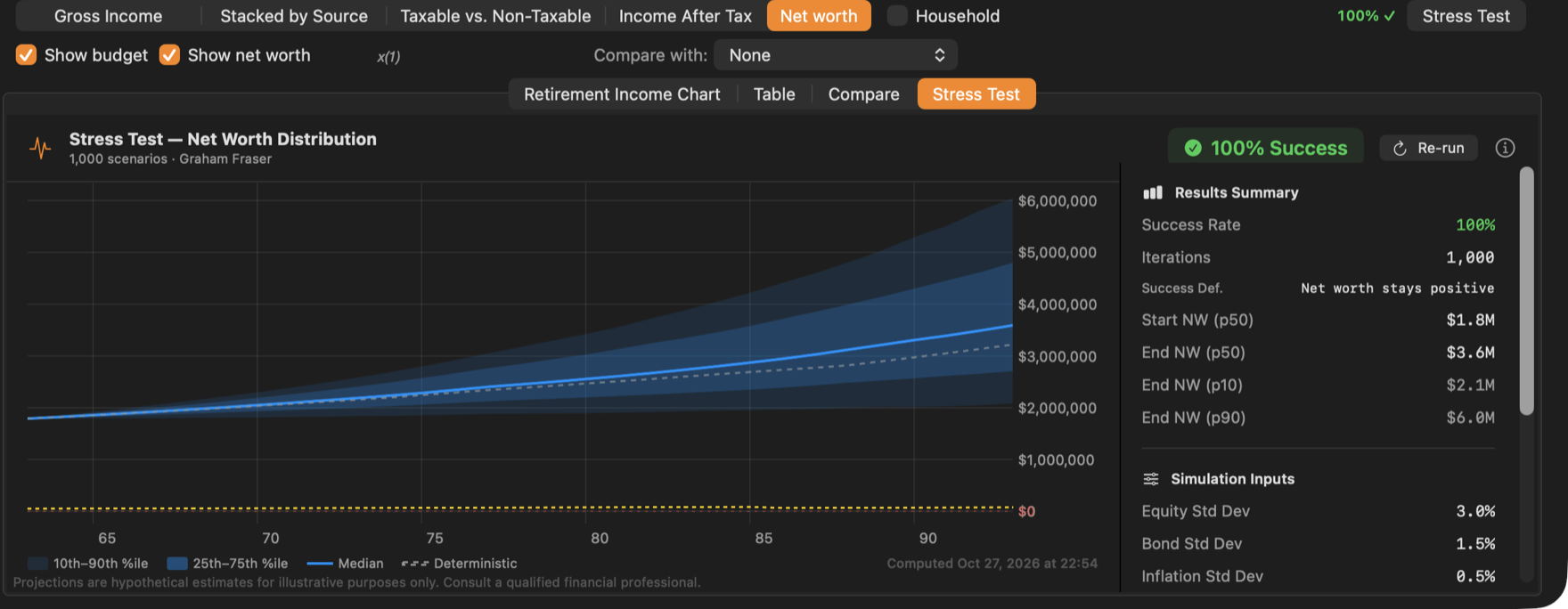This screenshot has height=609, width=1568.
Task: Select the Net worth tab
Action: (819, 16)
